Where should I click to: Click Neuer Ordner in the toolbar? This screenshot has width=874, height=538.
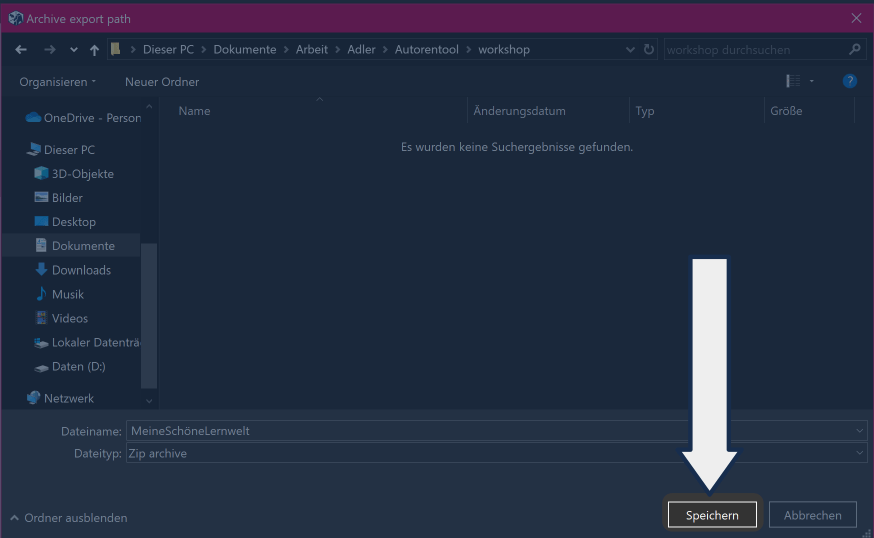[x=162, y=81]
